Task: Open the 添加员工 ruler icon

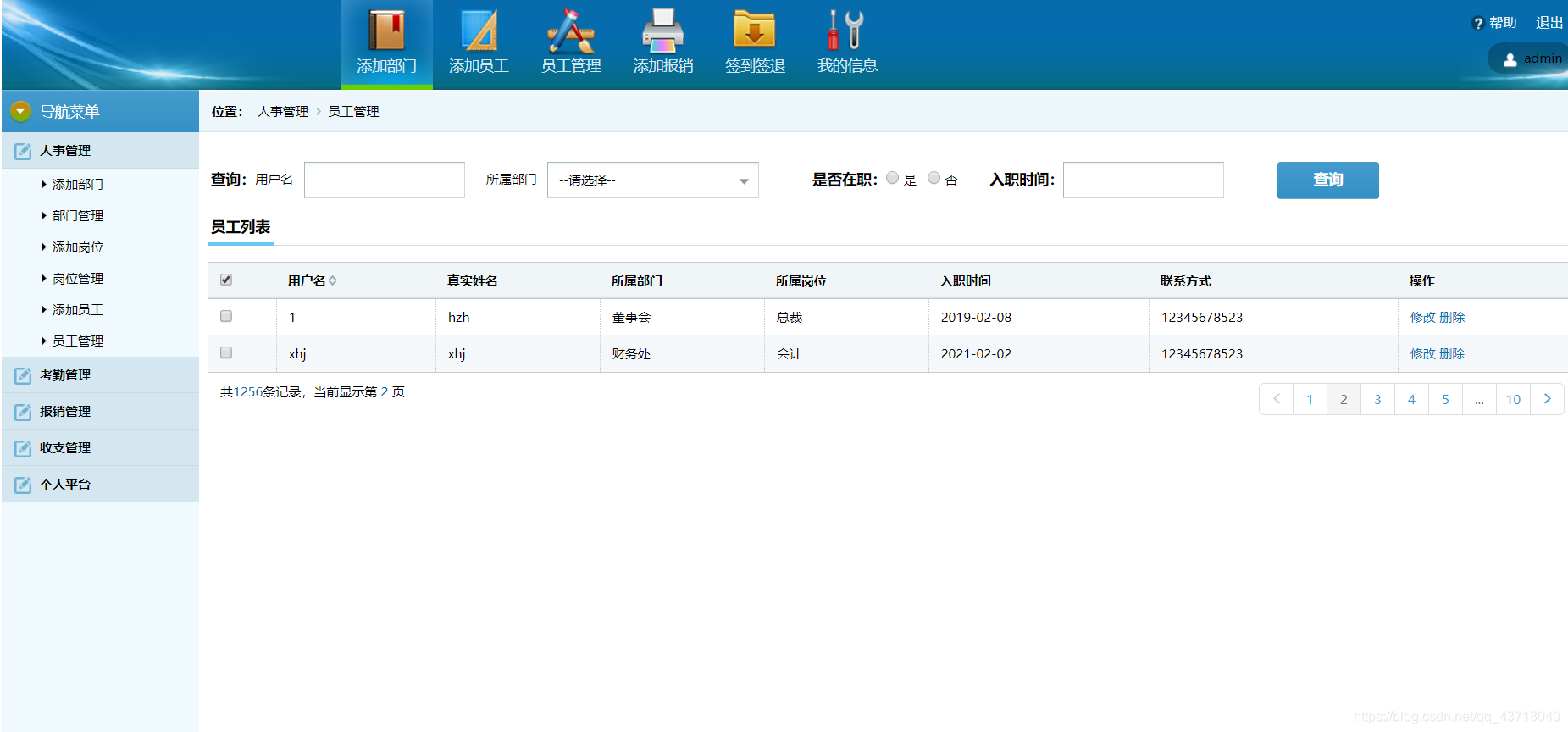Action: click(x=479, y=30)
